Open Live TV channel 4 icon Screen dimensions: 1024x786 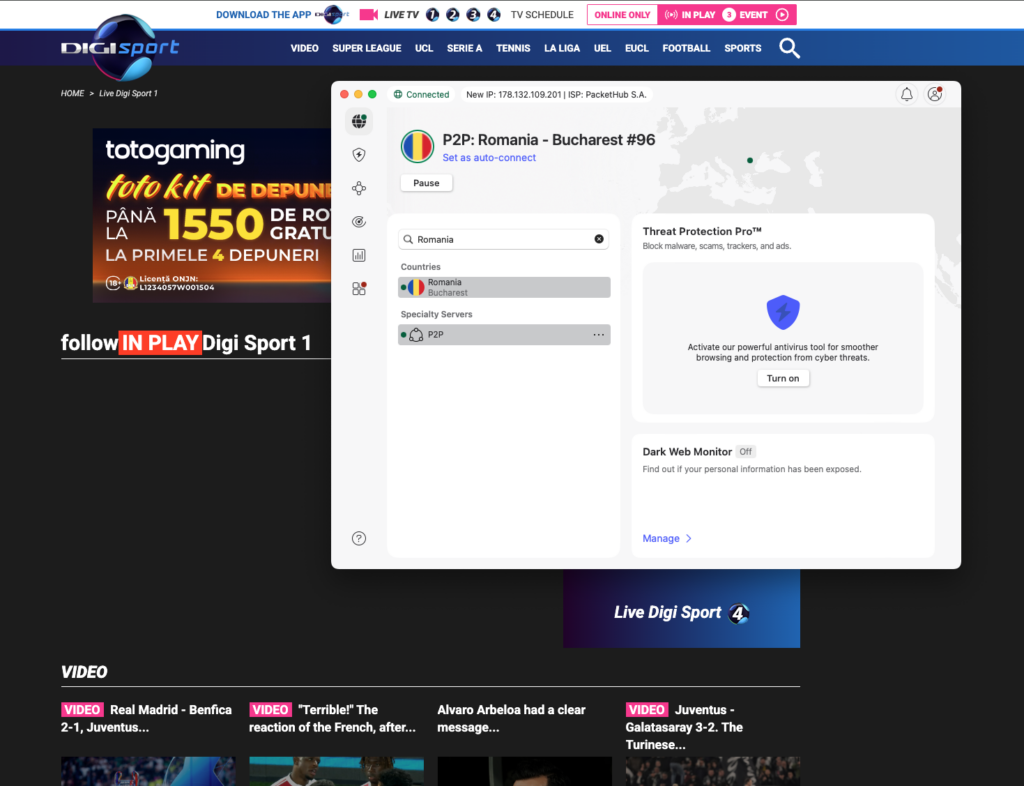494,14
